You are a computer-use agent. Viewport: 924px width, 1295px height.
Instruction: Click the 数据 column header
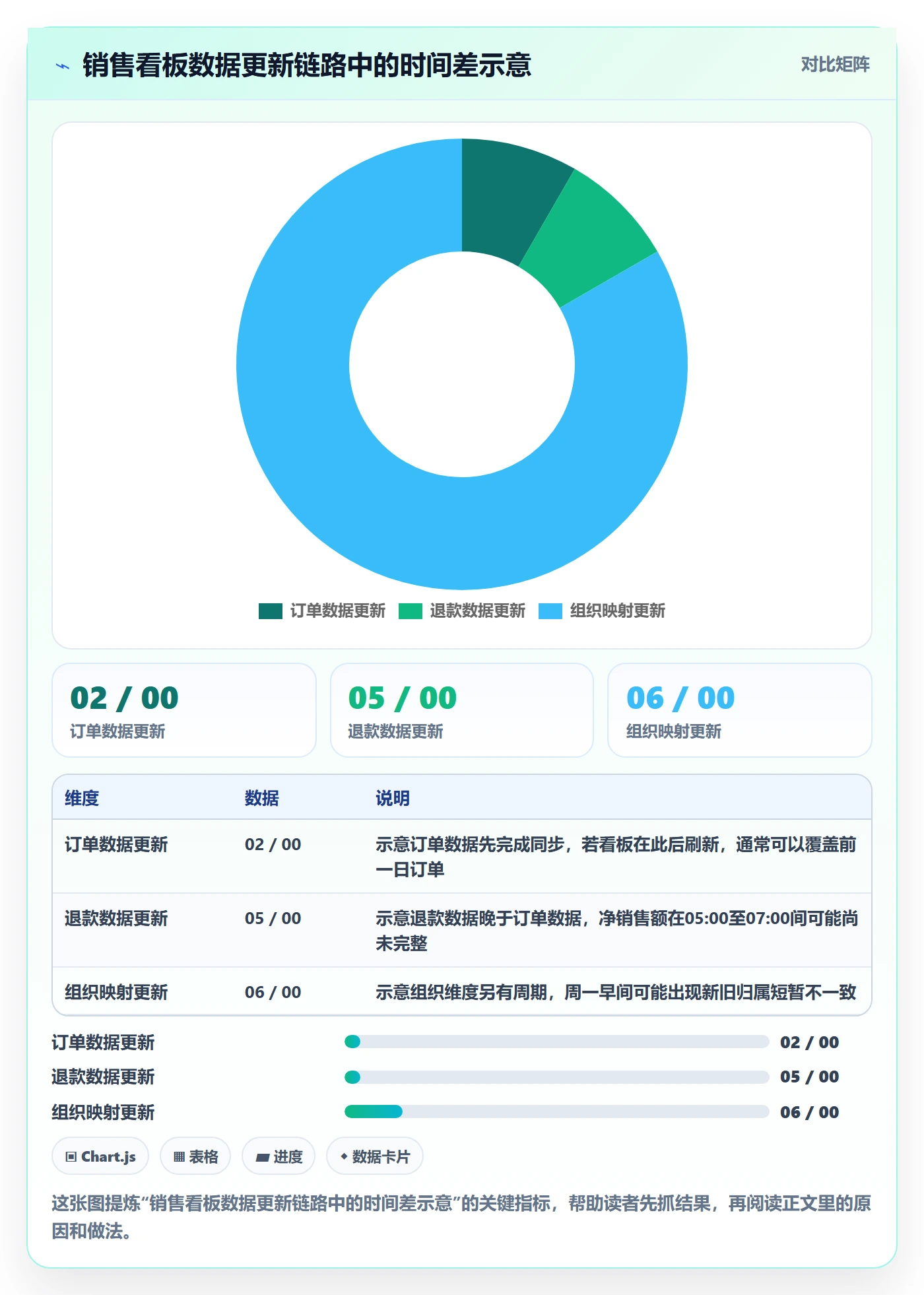tap(262, 799)
